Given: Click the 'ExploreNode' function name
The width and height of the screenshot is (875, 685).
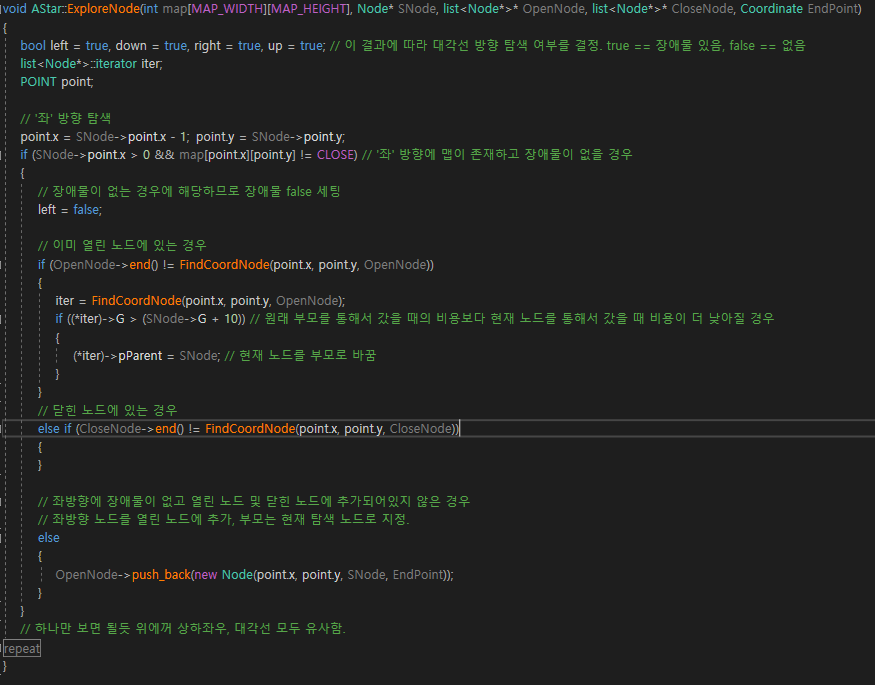Looking at the screenshot, I should 103,9.
